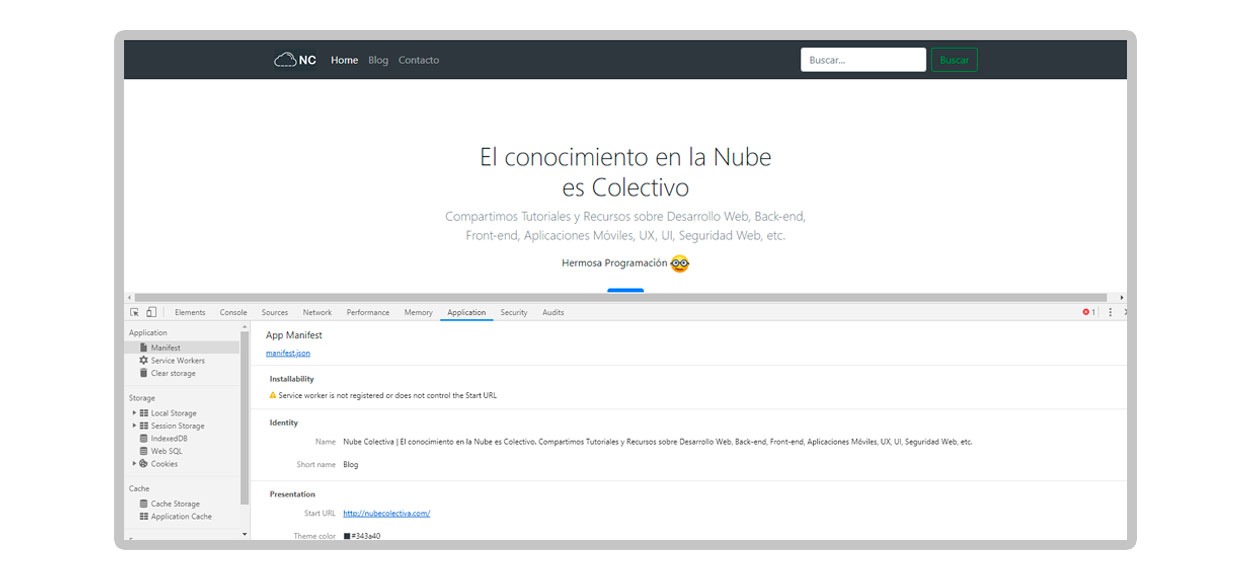The height and width of the screenshot is (580, 1250).
Task: Click the 'Blog' short name value
Action: tap(350, 464)
